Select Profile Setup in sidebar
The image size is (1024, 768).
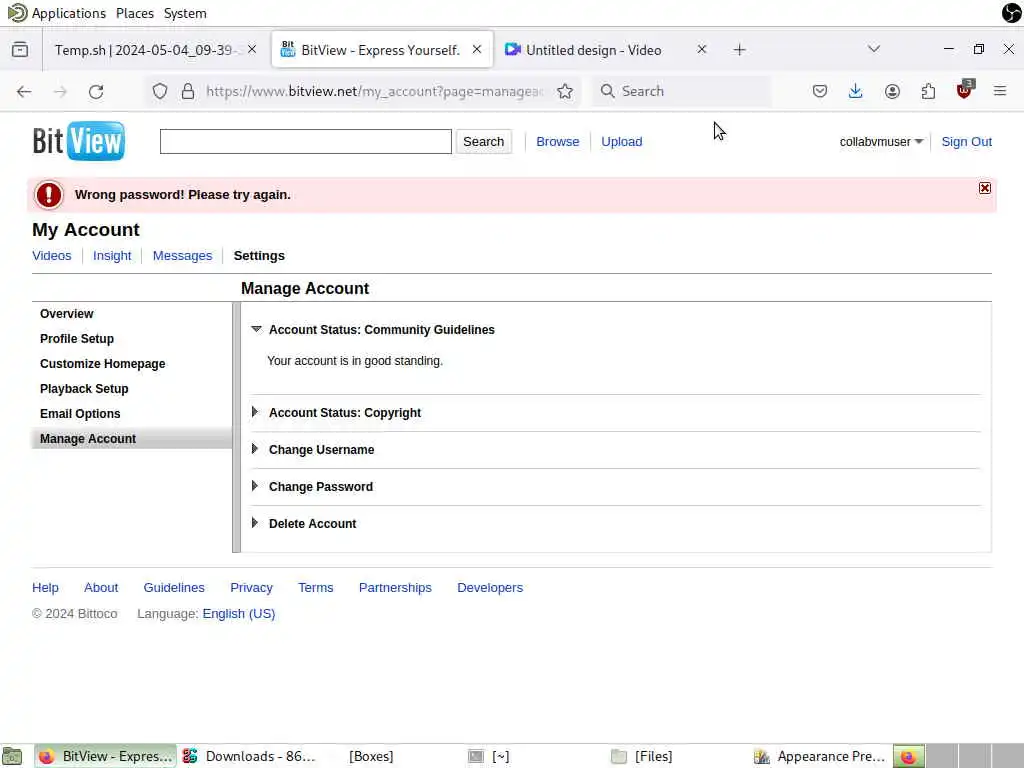77,339
